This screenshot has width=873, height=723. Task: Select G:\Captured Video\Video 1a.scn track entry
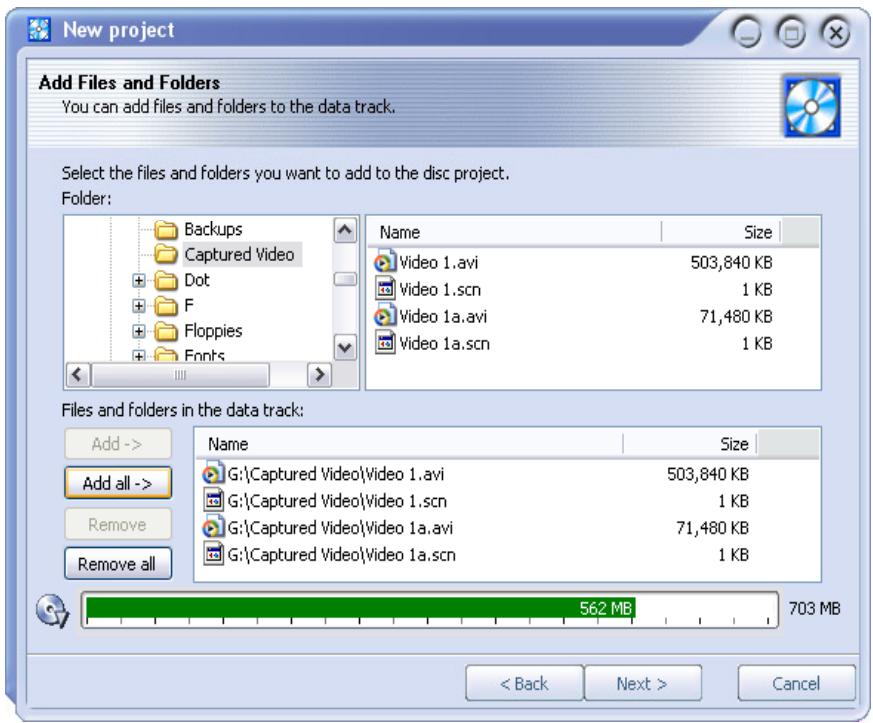pos(341,555)
